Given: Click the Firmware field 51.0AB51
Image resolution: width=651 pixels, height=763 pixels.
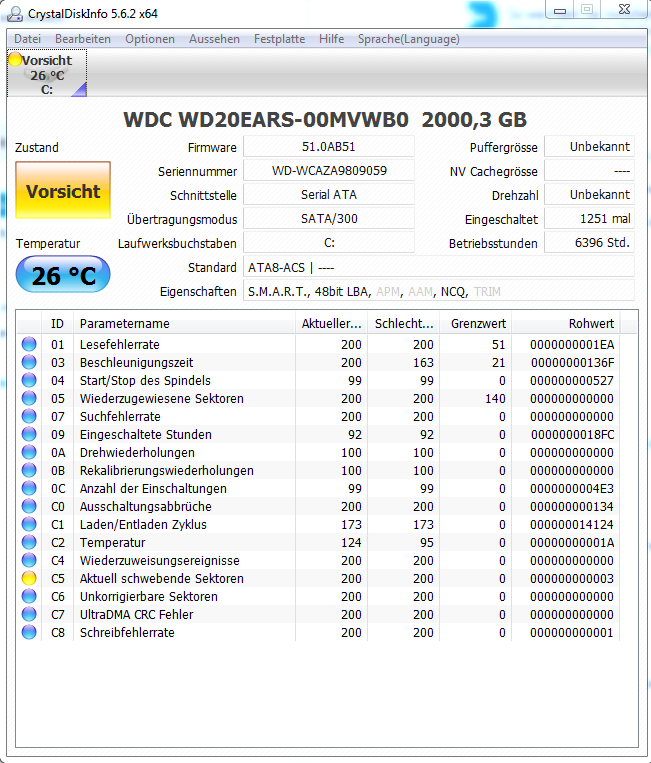Looking at the screenshot, I should [329, 146].
